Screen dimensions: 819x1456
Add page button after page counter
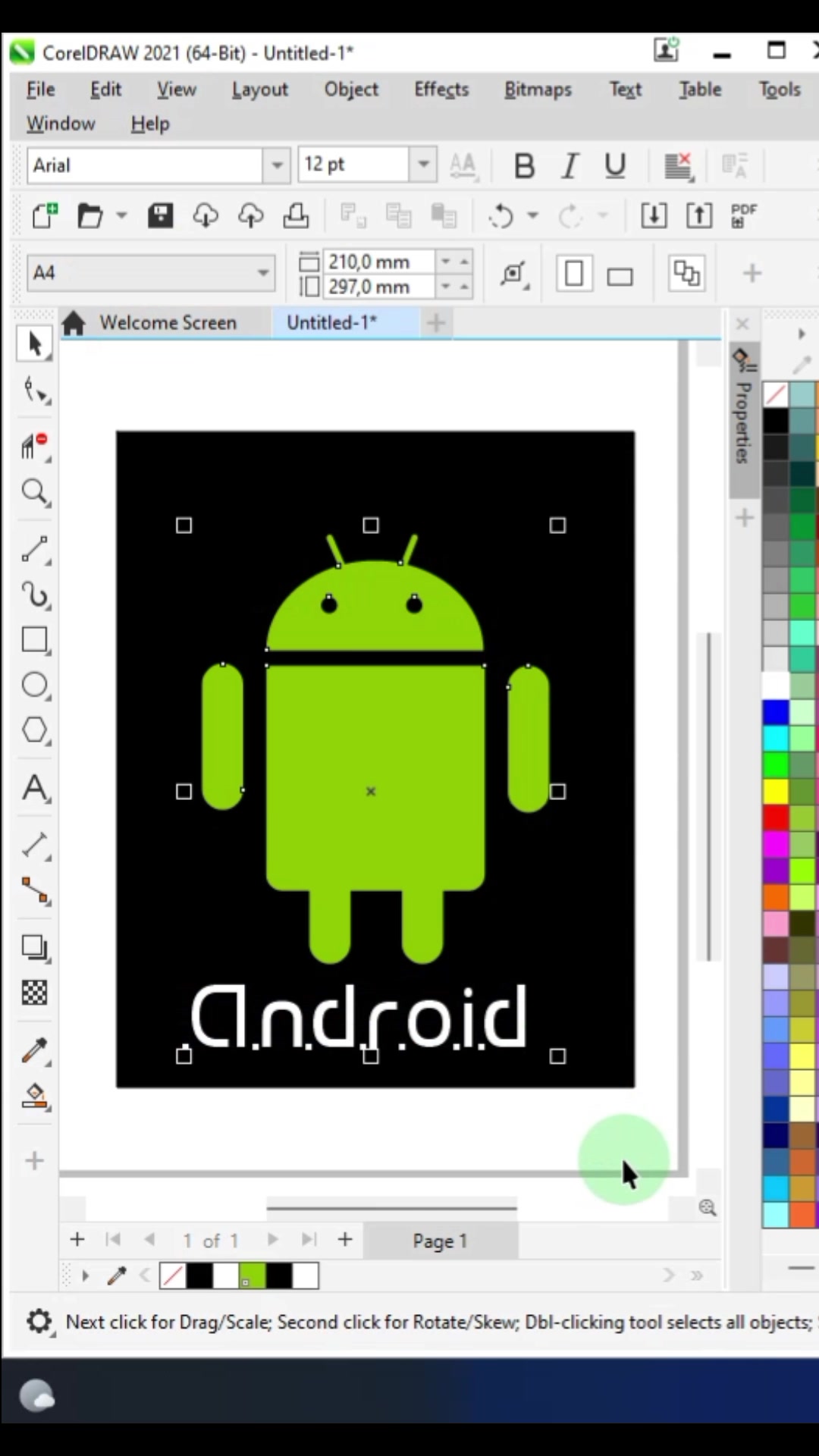coord(345,1240)
